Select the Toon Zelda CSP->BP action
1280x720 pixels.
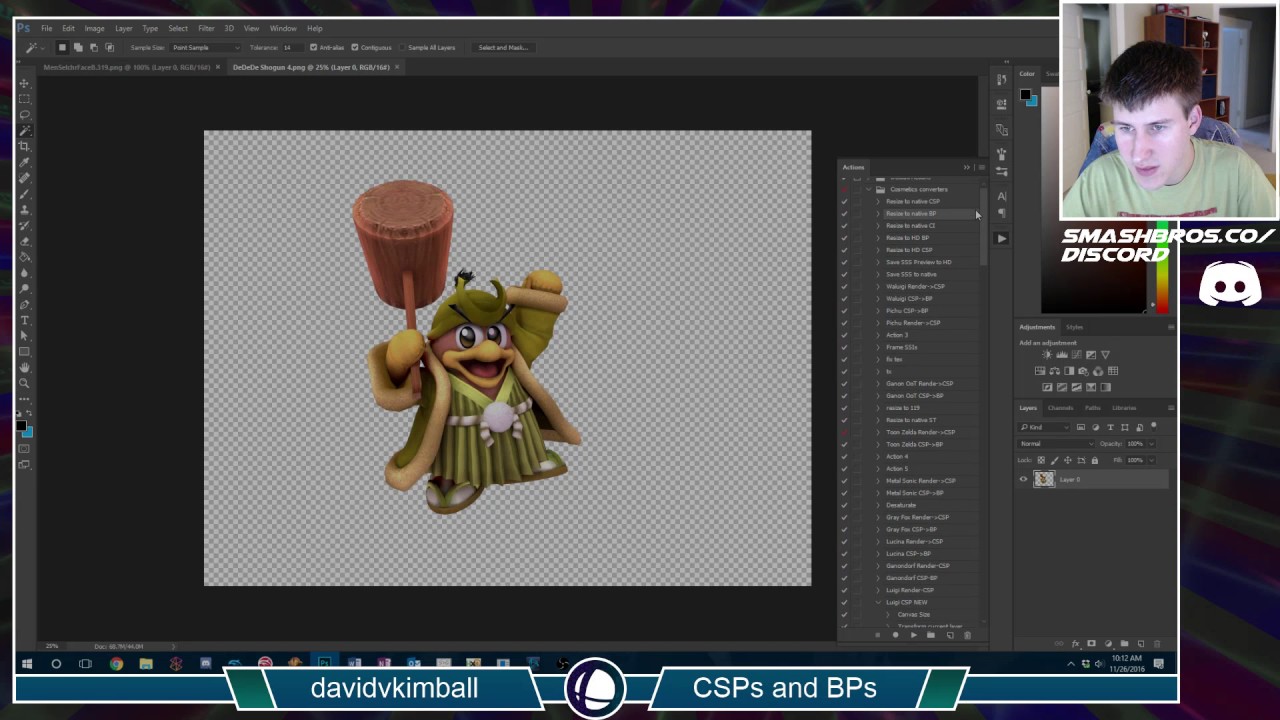tap(914, 444)
